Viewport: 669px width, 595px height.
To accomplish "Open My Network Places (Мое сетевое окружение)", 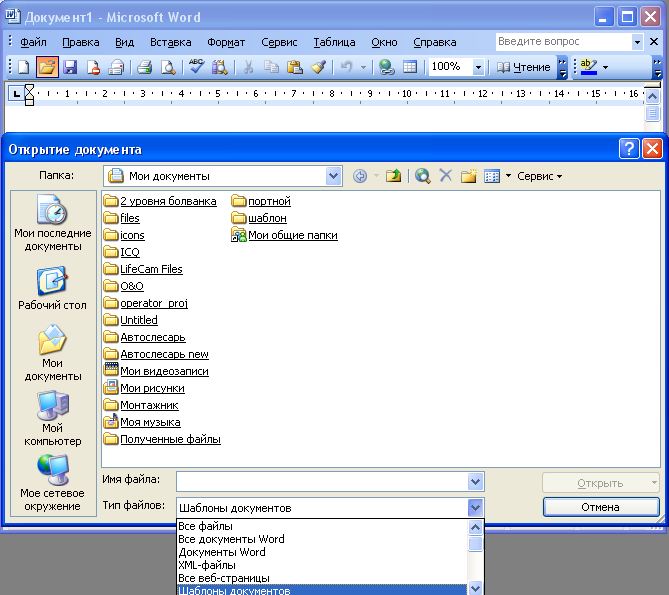I will click(x=52, y=483).
